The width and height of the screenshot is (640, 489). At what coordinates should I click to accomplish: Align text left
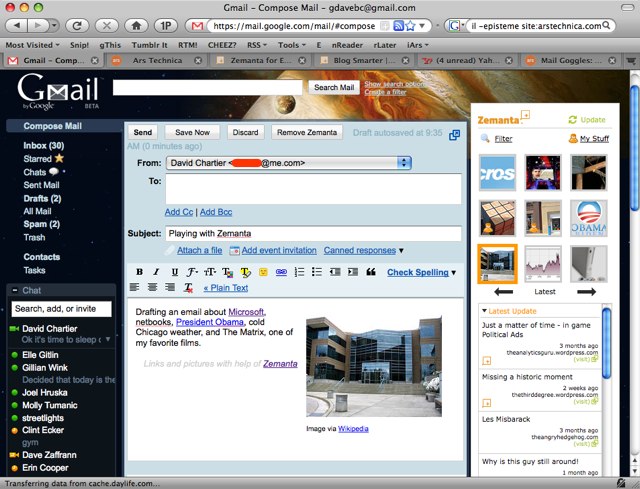coord(134,287)
